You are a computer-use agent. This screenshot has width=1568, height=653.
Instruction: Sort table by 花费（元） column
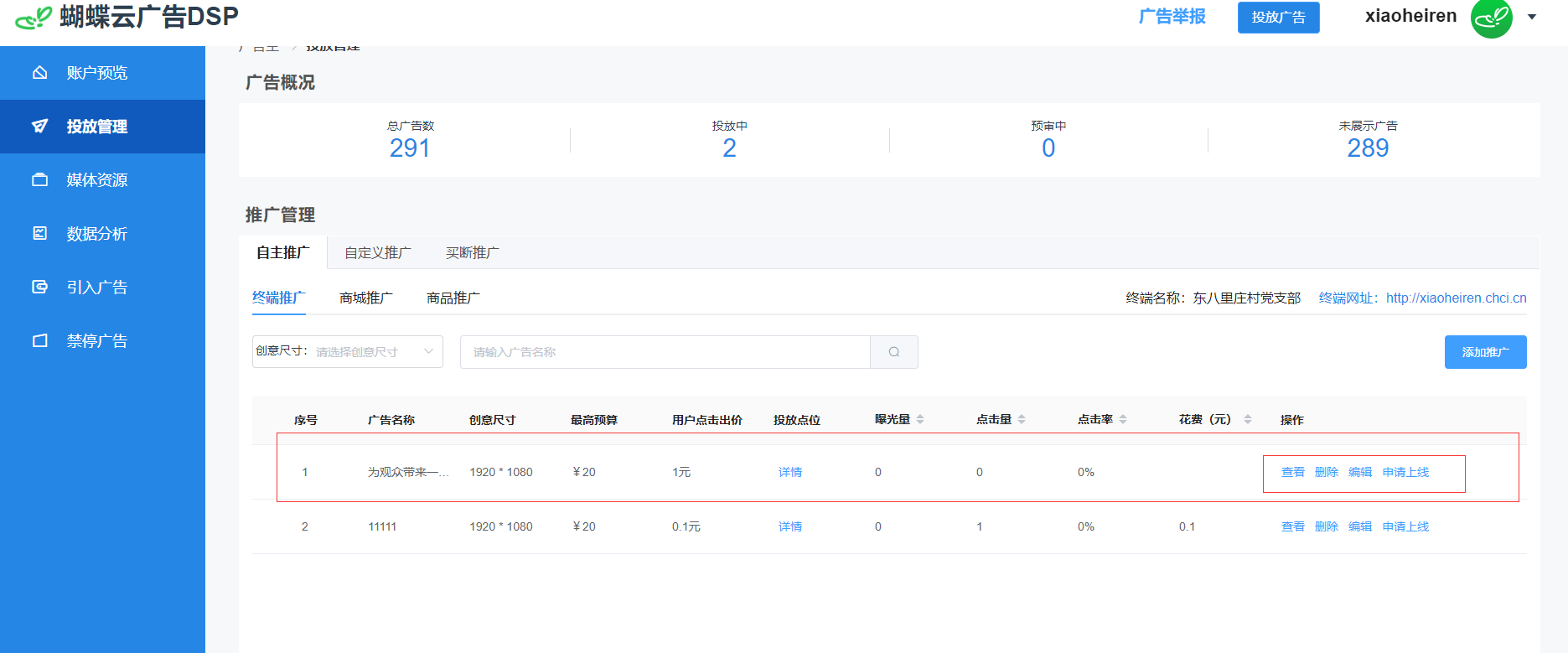click(1248, 419)
